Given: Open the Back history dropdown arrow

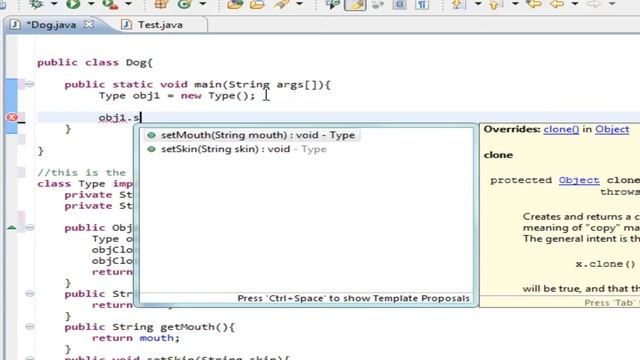Looking at the screenshot, I should pyautogui.click(x=575, y=4).
